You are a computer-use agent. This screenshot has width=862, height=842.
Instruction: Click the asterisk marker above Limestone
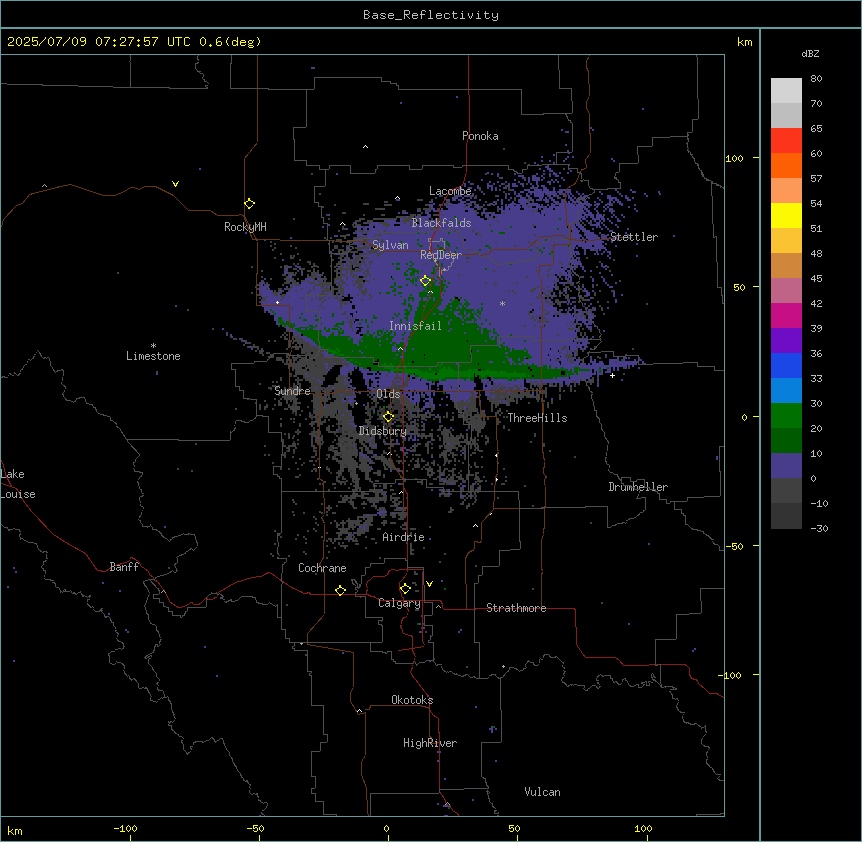click(153, 346)
